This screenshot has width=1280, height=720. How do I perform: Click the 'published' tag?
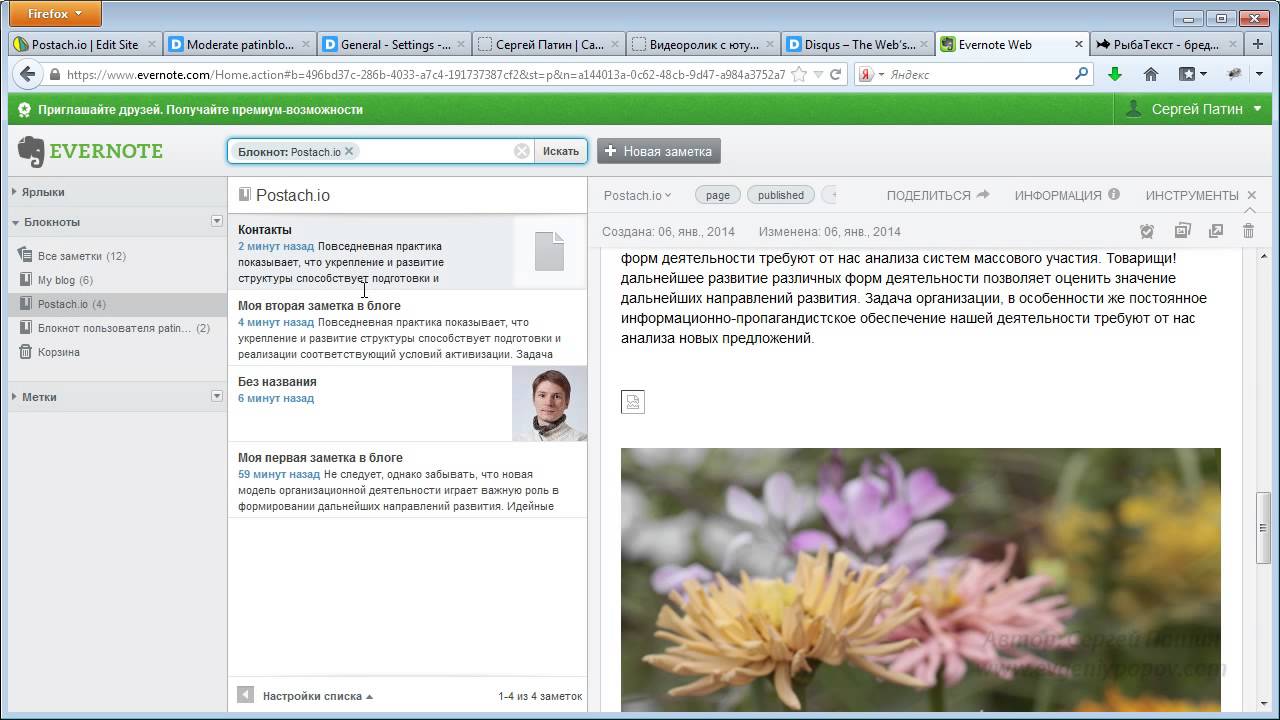coord(781,195)
